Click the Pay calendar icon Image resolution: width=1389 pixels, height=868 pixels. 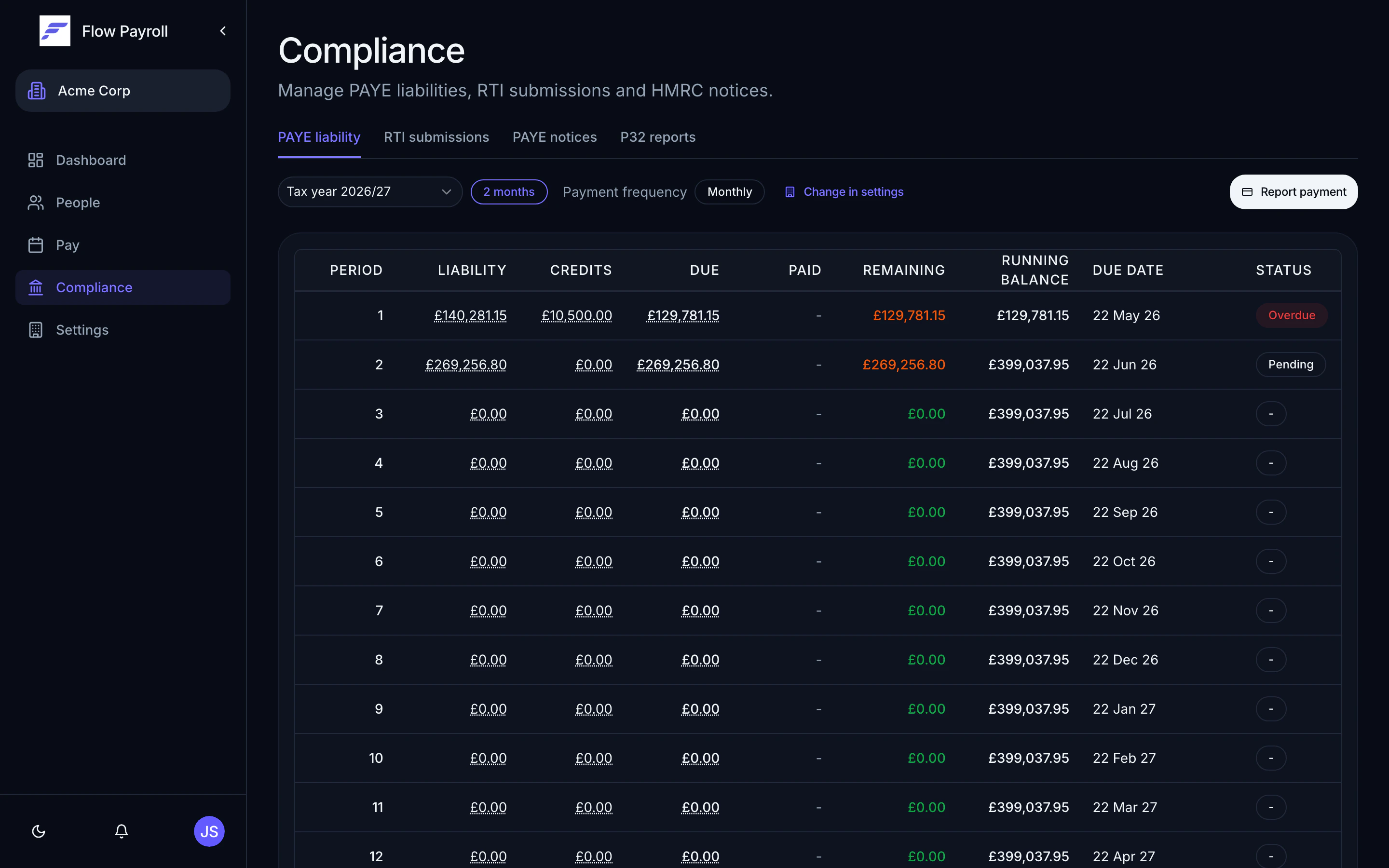[x=36, y=245]
